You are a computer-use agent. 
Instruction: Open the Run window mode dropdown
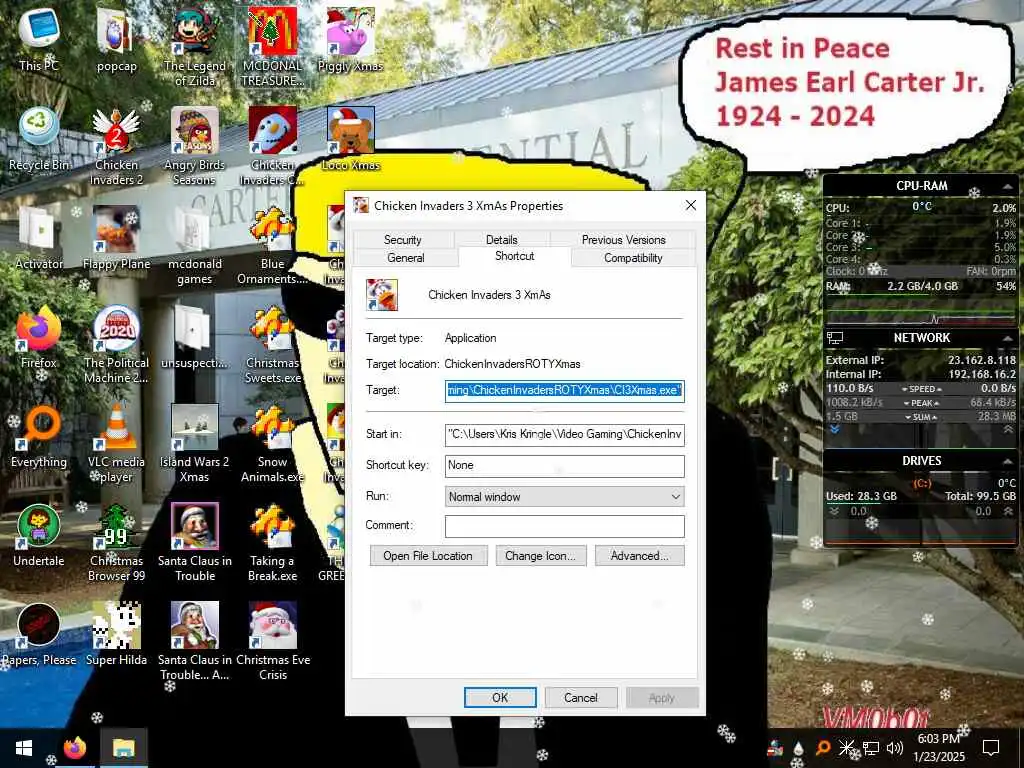(564, 496)
